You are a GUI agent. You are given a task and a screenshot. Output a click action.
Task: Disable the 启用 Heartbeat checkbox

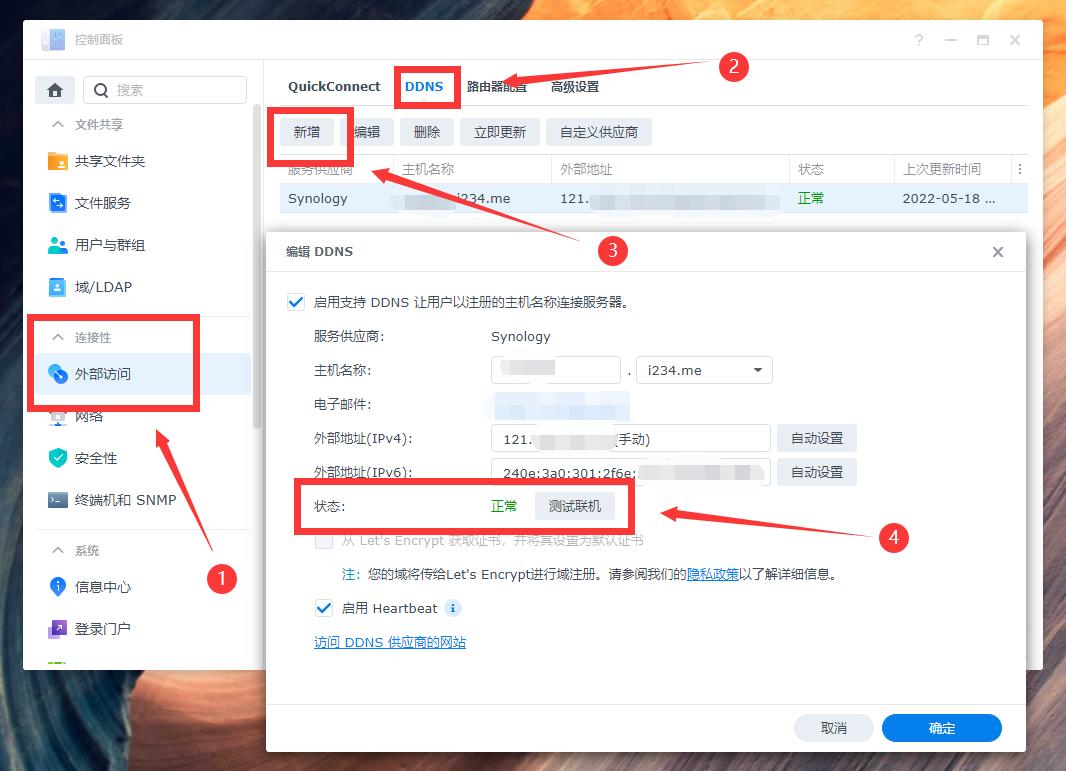click(x=324, y=608)
